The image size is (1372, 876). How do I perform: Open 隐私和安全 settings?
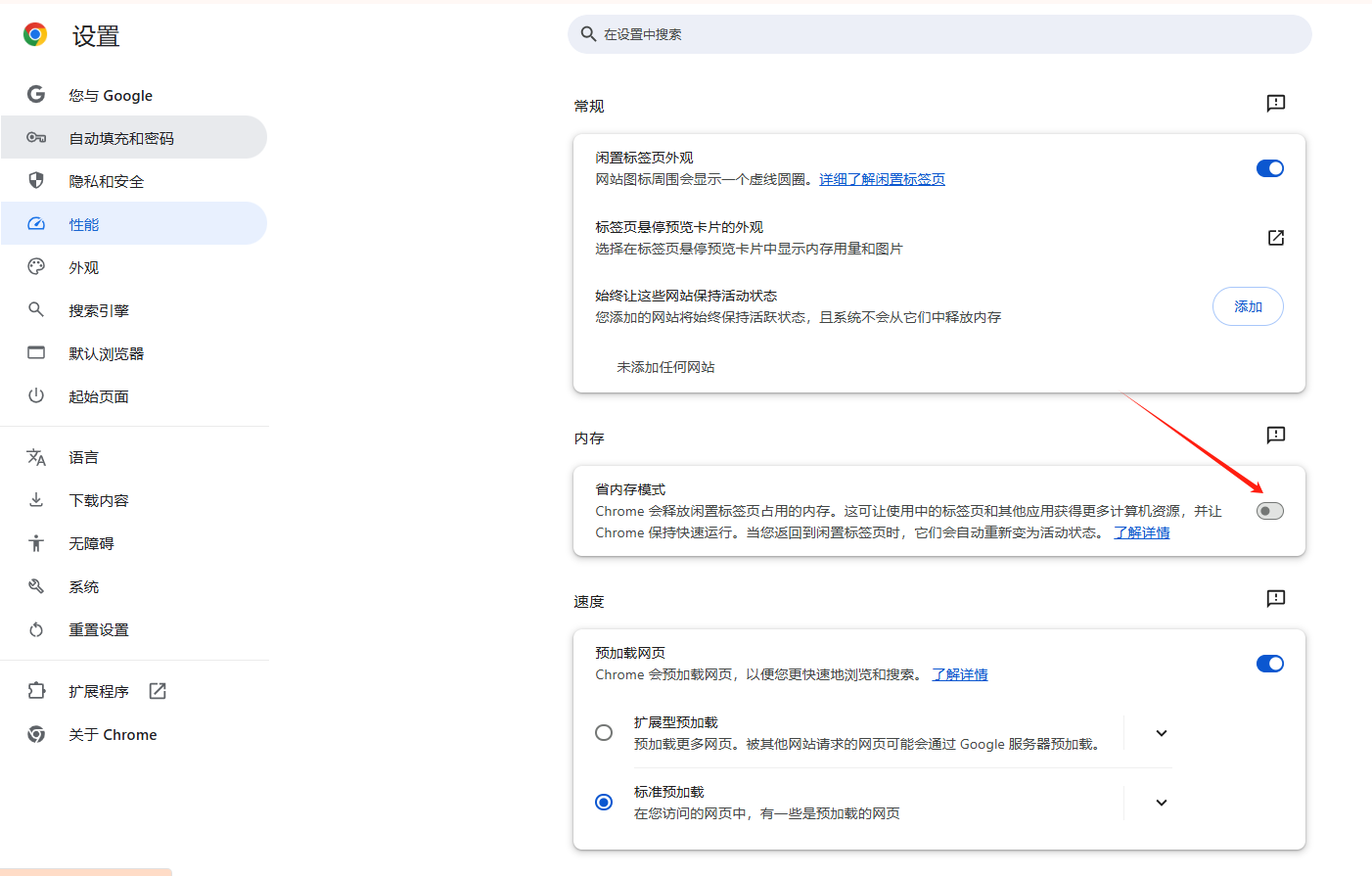pos(134,181)
